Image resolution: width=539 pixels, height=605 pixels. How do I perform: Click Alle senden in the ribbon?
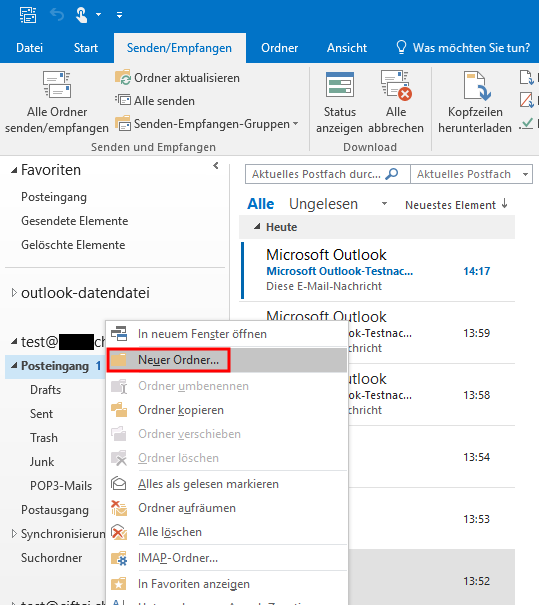[x=155, y=101]
